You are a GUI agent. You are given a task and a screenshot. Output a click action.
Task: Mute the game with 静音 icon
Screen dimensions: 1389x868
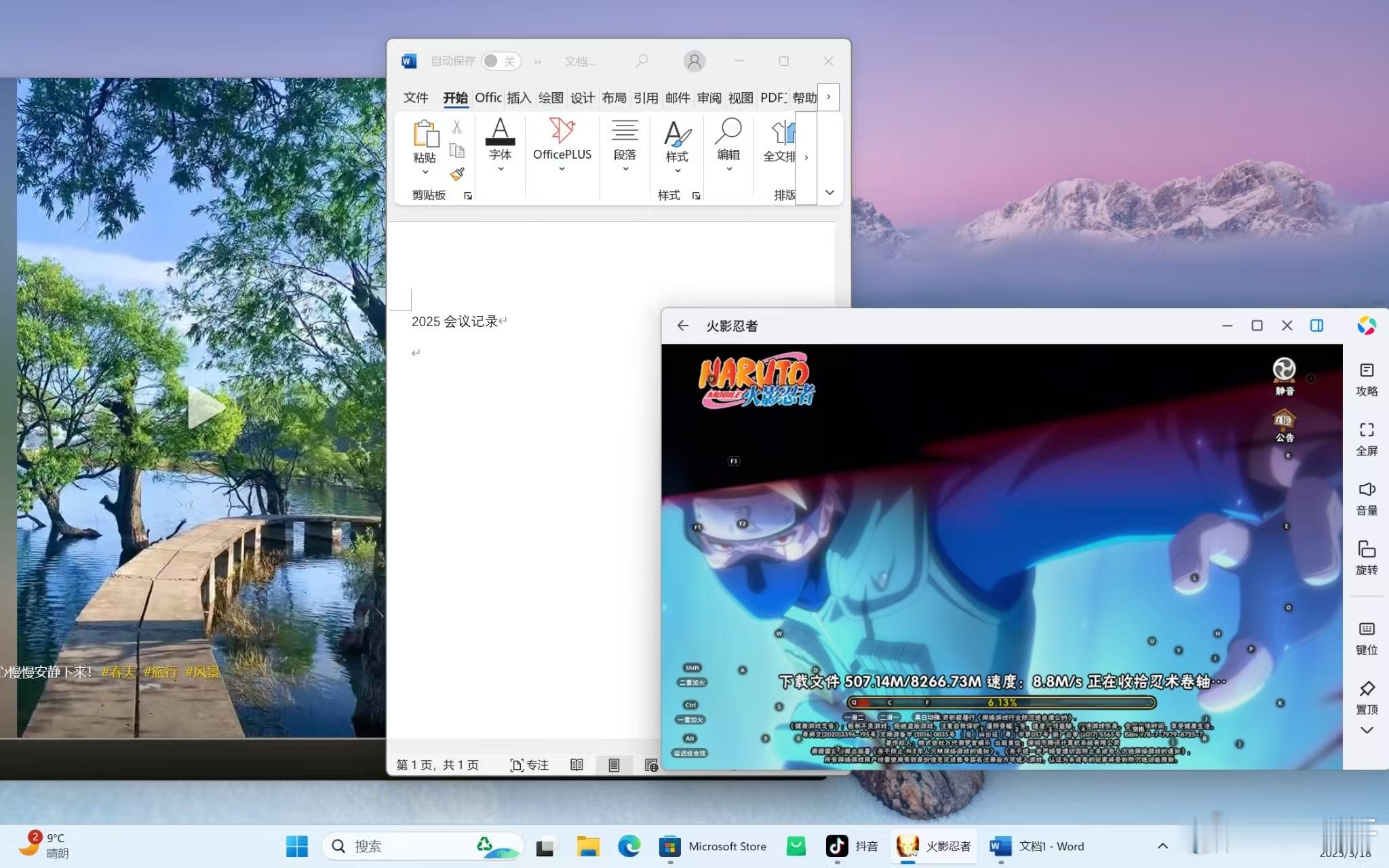click(1284, 376)
